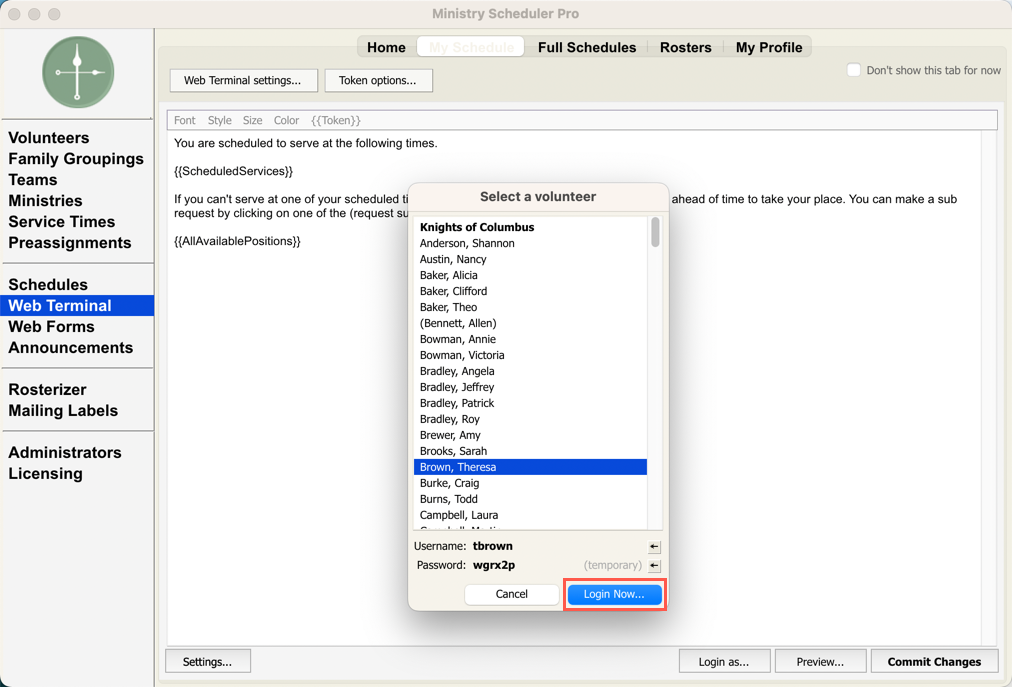This screenshot has height=687, width=1012.
Task: Open the Style formatting menu
Action: point(219,120)
